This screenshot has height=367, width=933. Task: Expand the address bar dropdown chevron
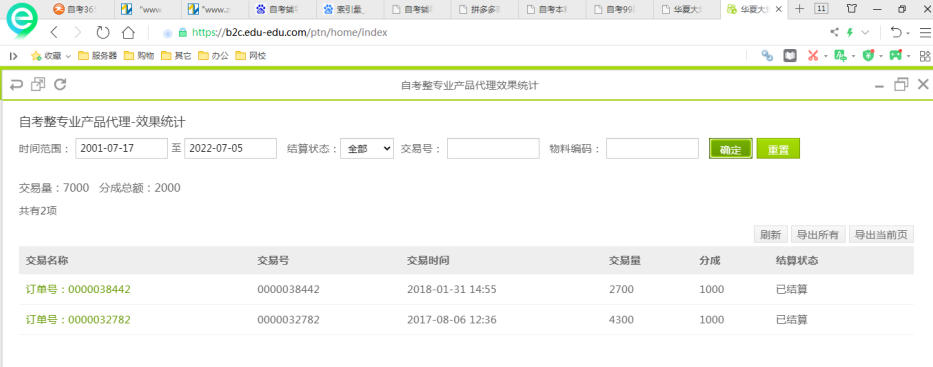865,33
